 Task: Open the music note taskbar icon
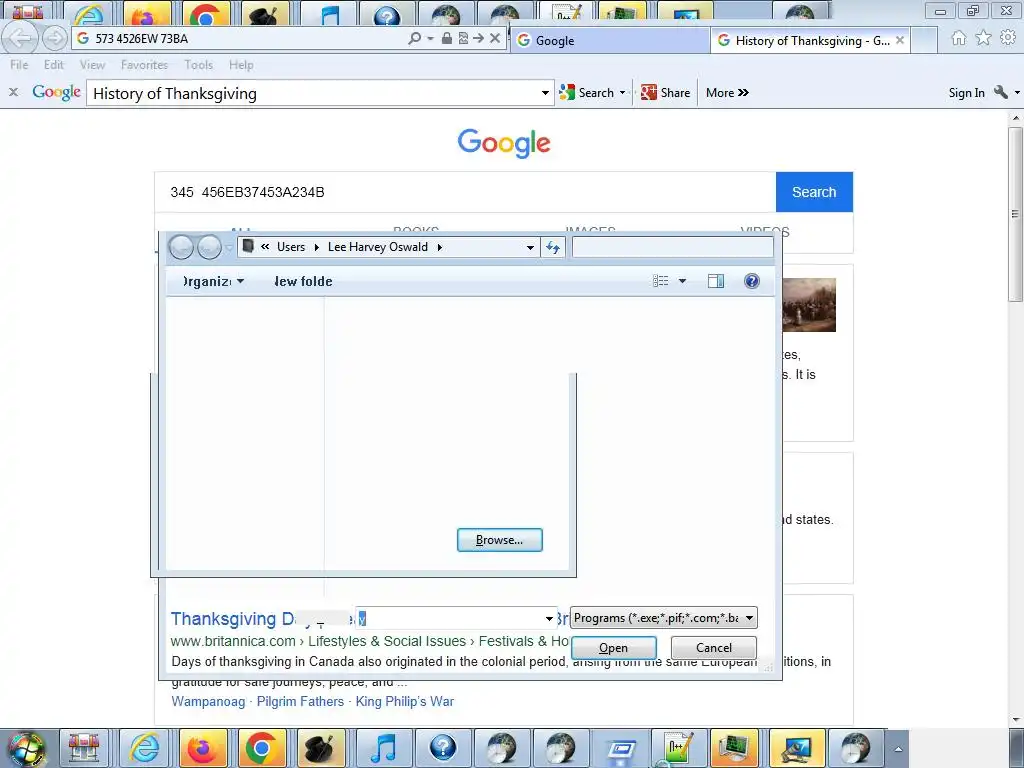384,748
